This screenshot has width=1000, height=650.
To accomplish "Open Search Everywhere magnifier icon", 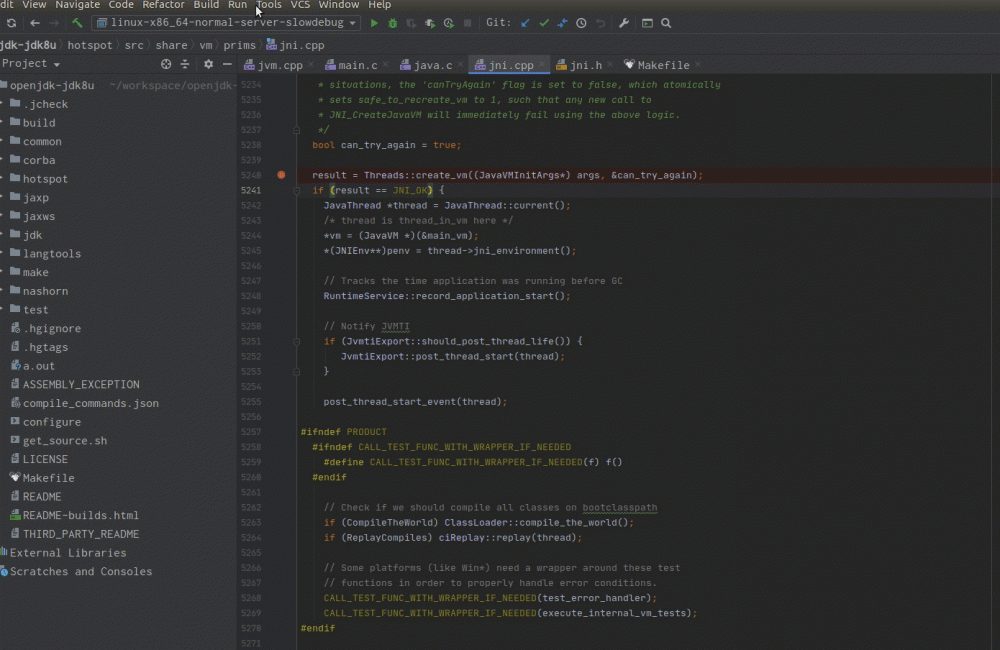I will pos(666,23).
